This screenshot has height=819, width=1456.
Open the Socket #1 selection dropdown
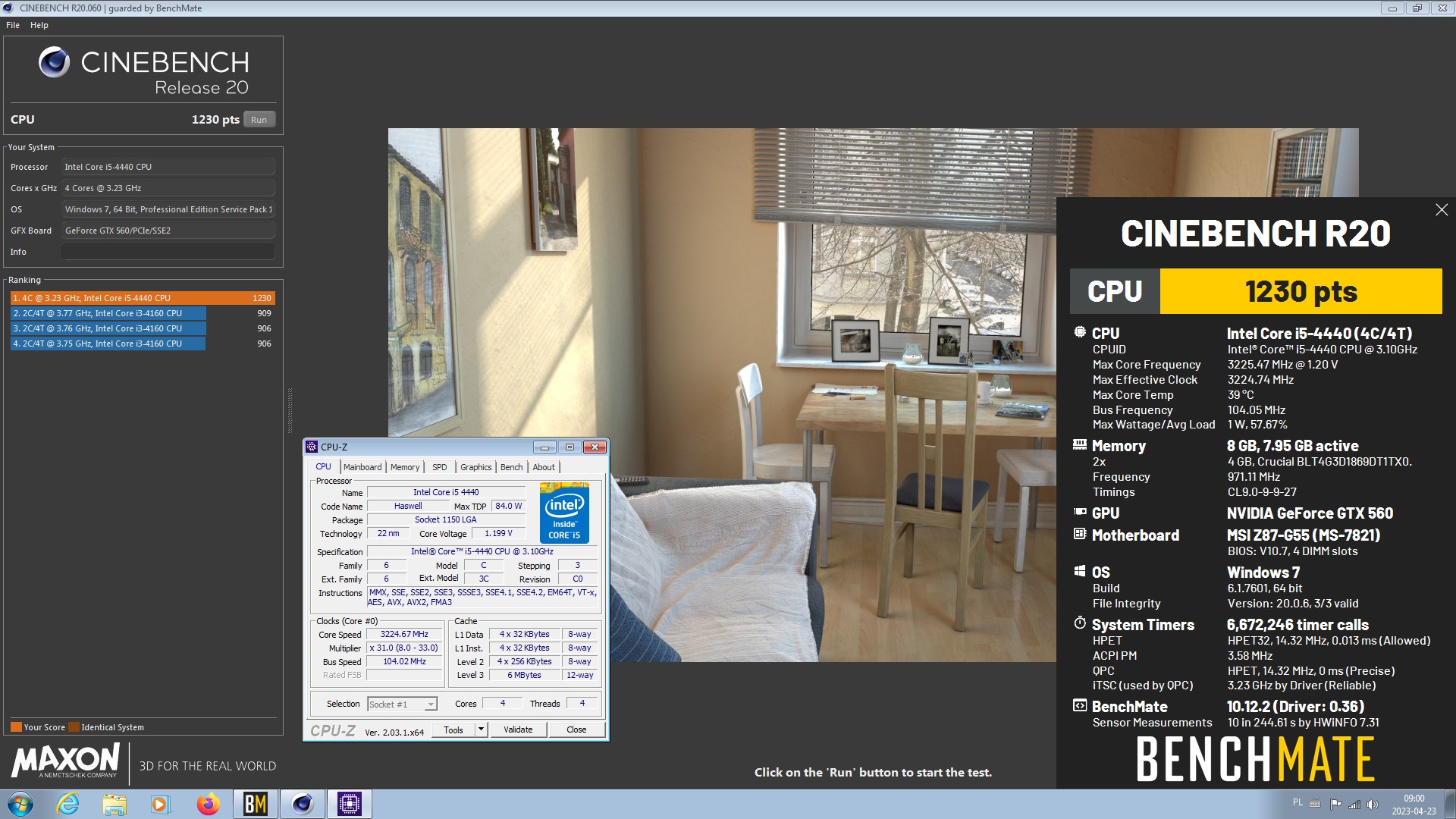coord(403,704)
